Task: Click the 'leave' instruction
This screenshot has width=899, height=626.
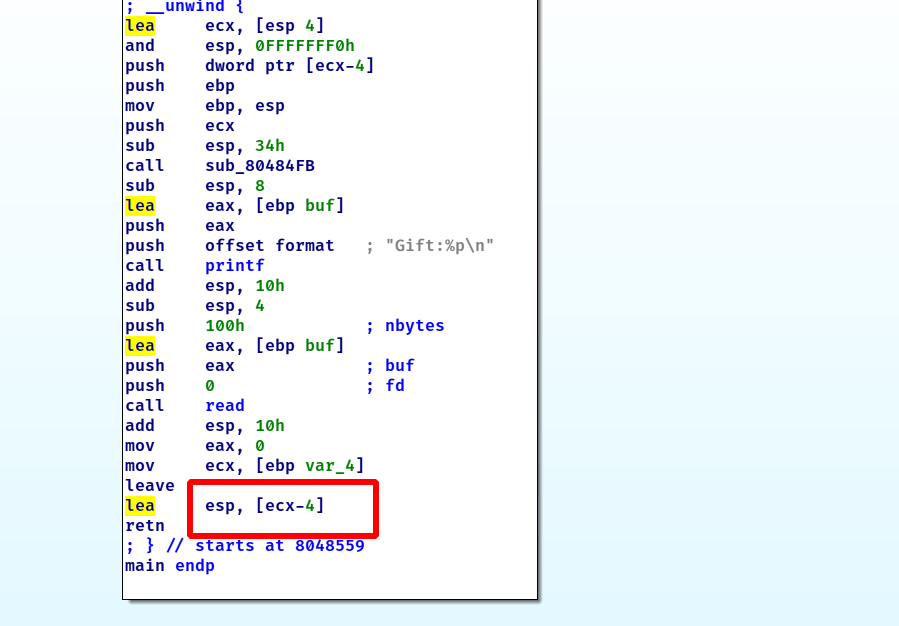Action: 150,486
